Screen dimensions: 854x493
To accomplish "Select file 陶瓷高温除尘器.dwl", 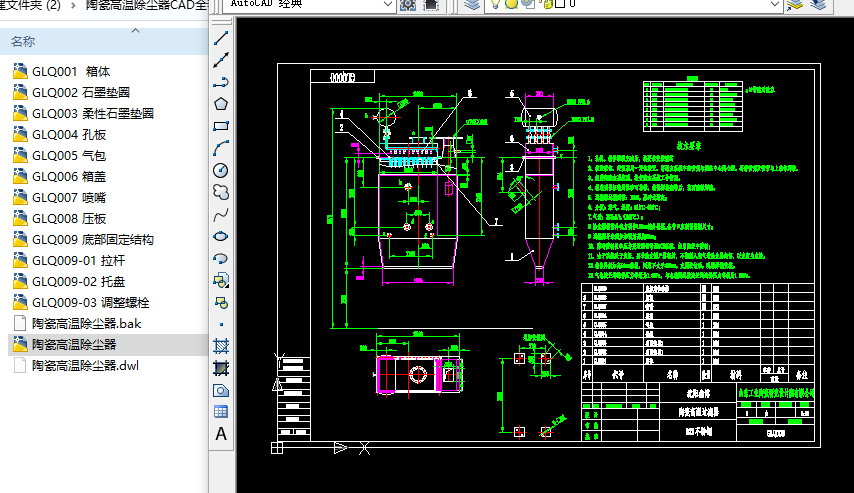I will tap(85, 366).
